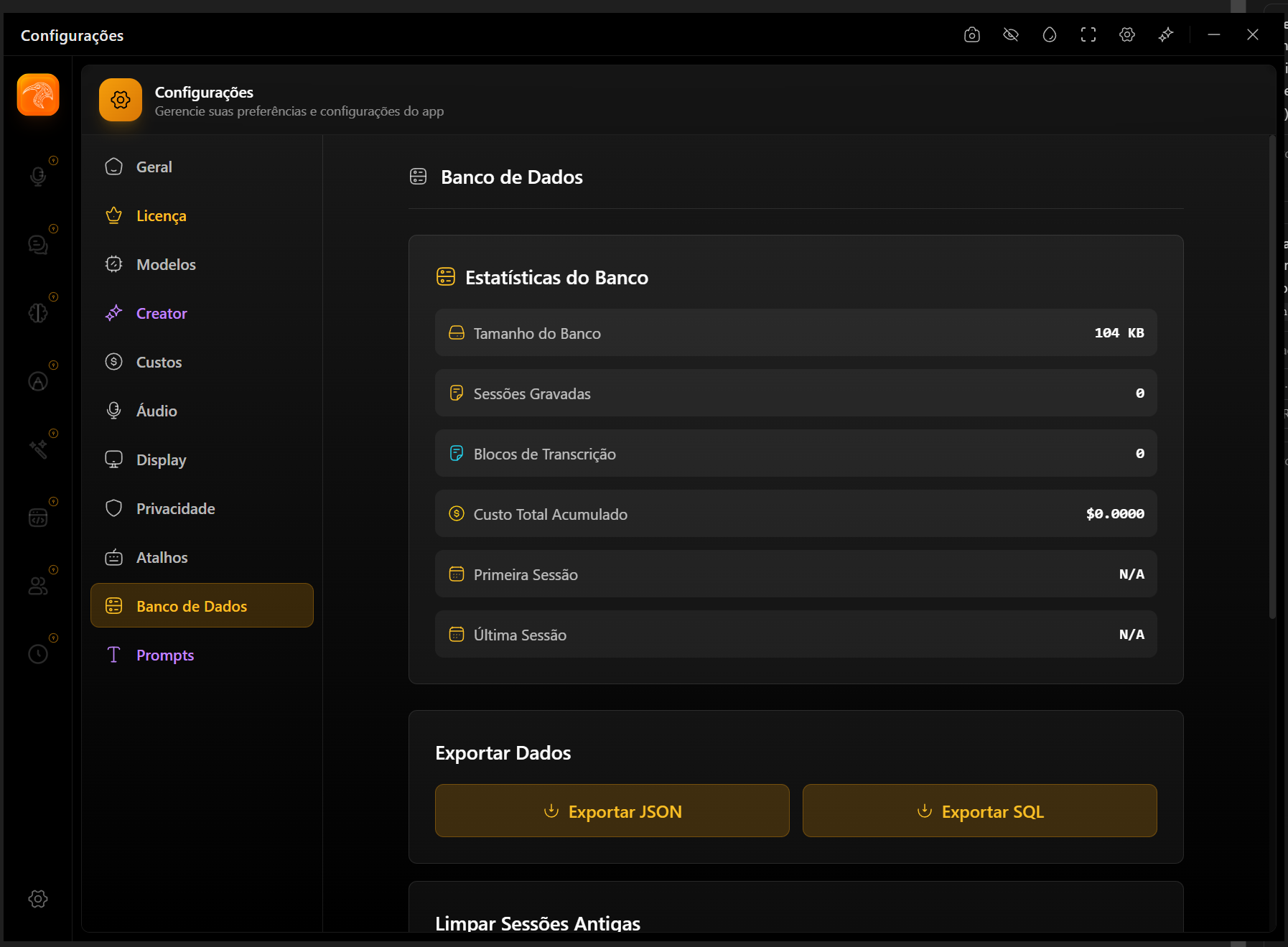Open the Creator settings category
The width and height of the screenshot is (1288, 947).
(202, 313)
